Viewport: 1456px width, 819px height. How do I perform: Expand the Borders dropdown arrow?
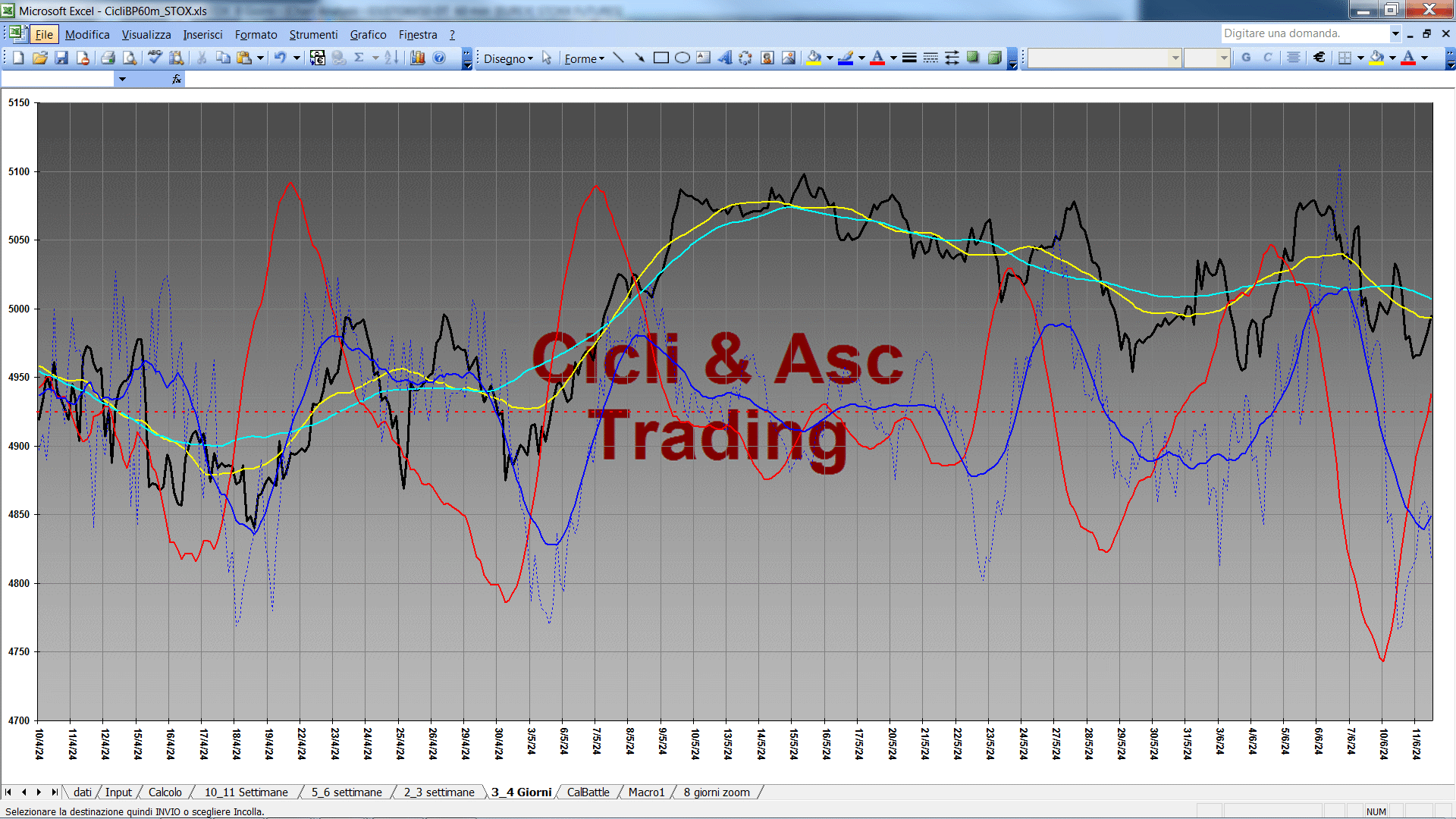1360,58
